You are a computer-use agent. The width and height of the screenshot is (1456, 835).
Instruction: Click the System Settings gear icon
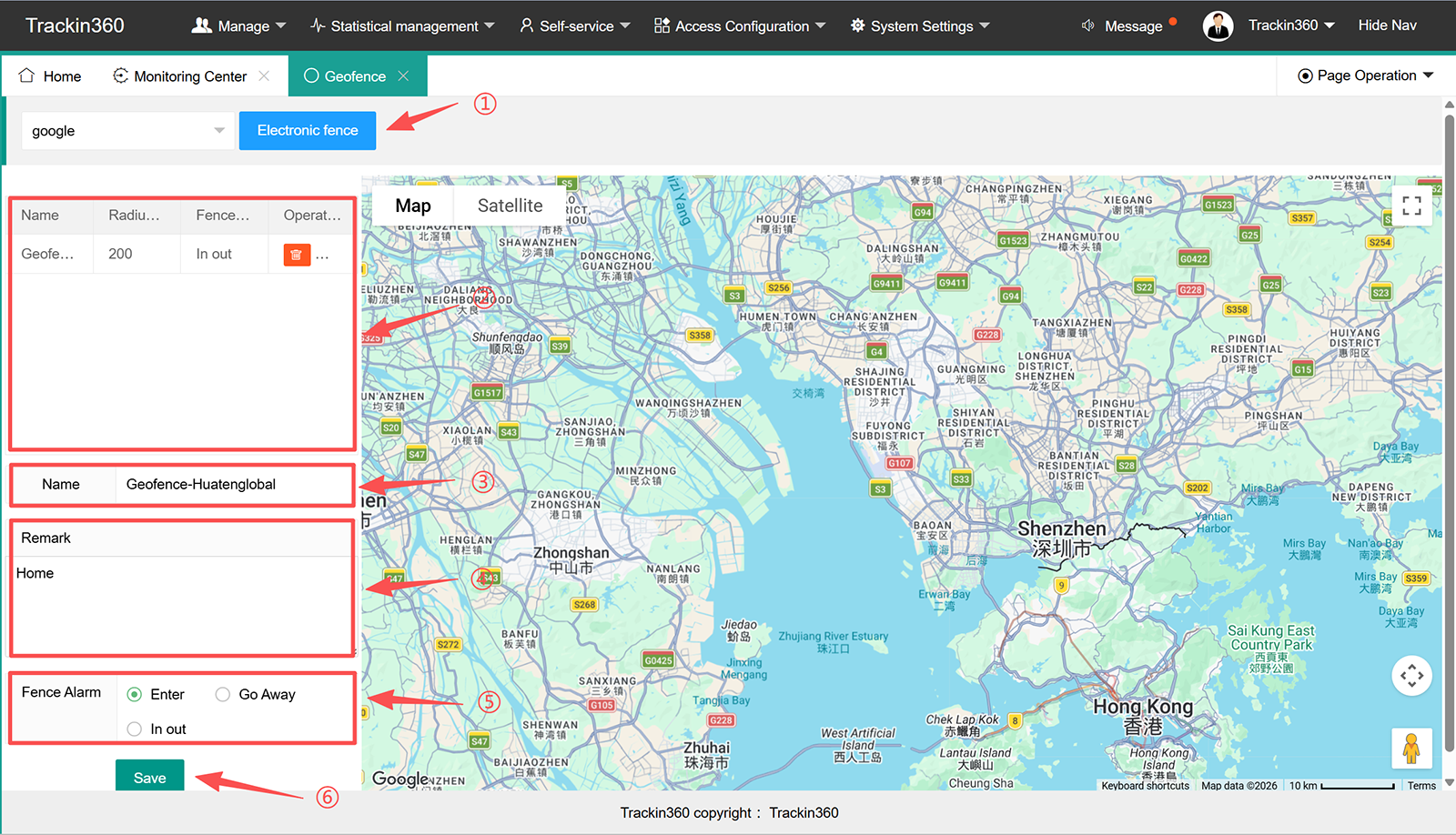[x=857, y=25]
